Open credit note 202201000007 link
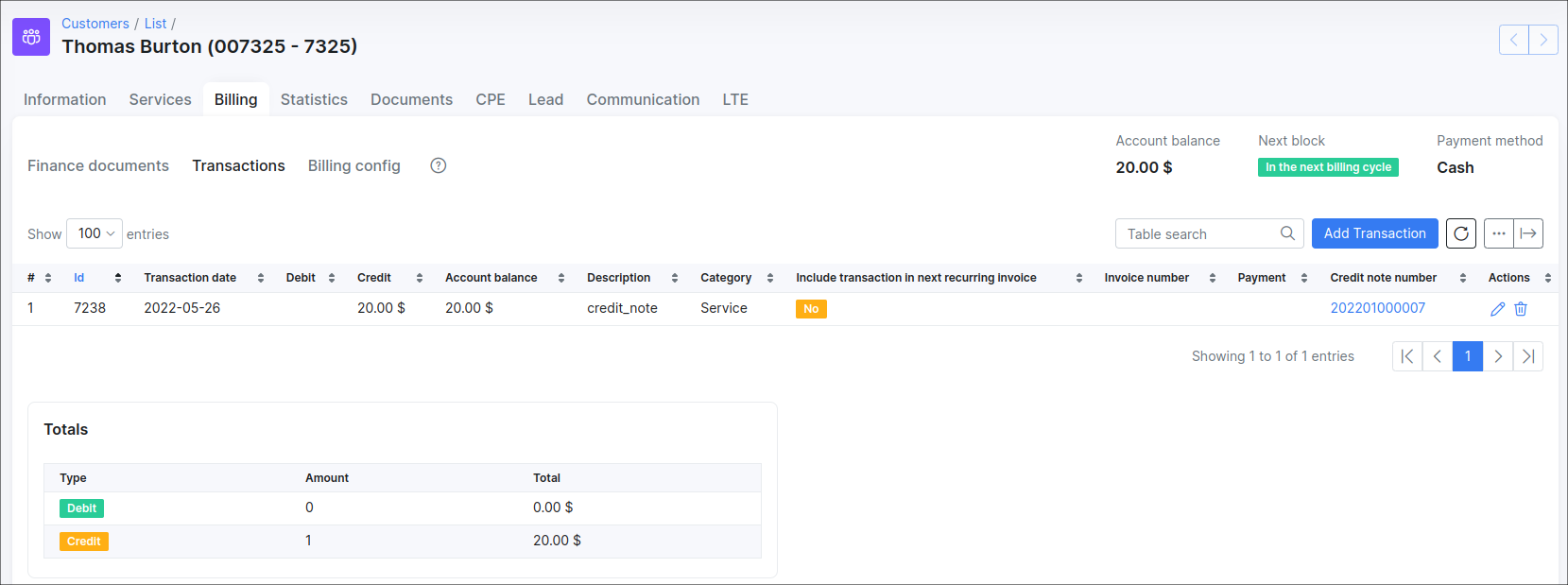Viewport: 1568px width, 585px height. (1377, 308)
